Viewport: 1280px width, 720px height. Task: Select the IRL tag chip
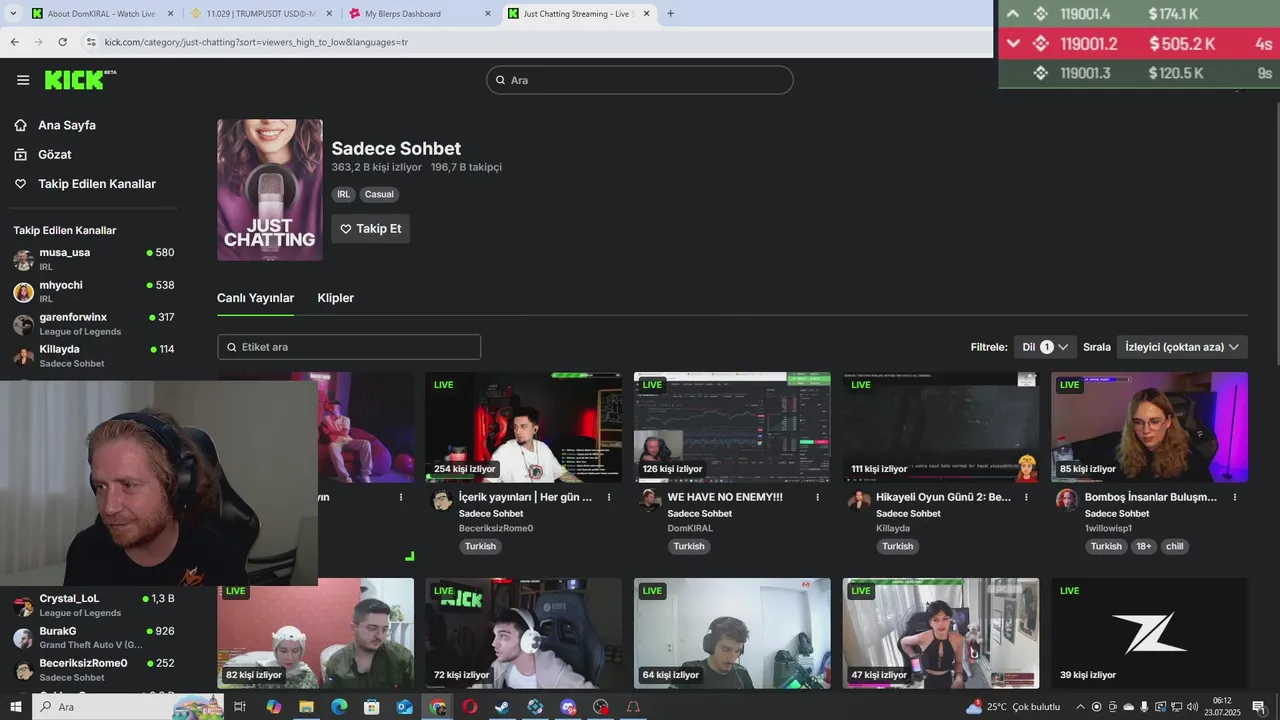(344, 194)
